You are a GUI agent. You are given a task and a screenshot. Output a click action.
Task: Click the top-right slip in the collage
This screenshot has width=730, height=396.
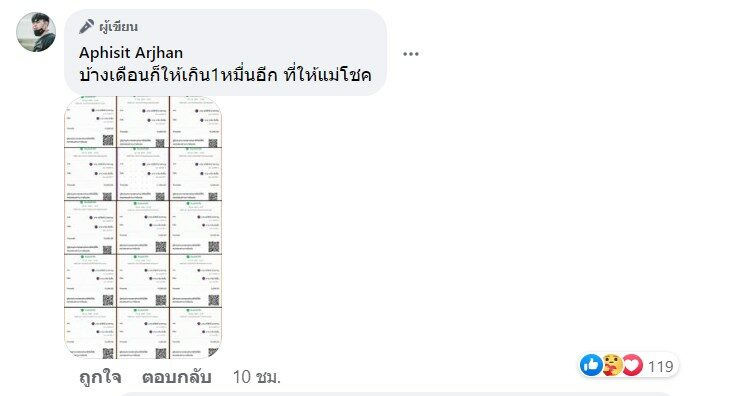196,121
